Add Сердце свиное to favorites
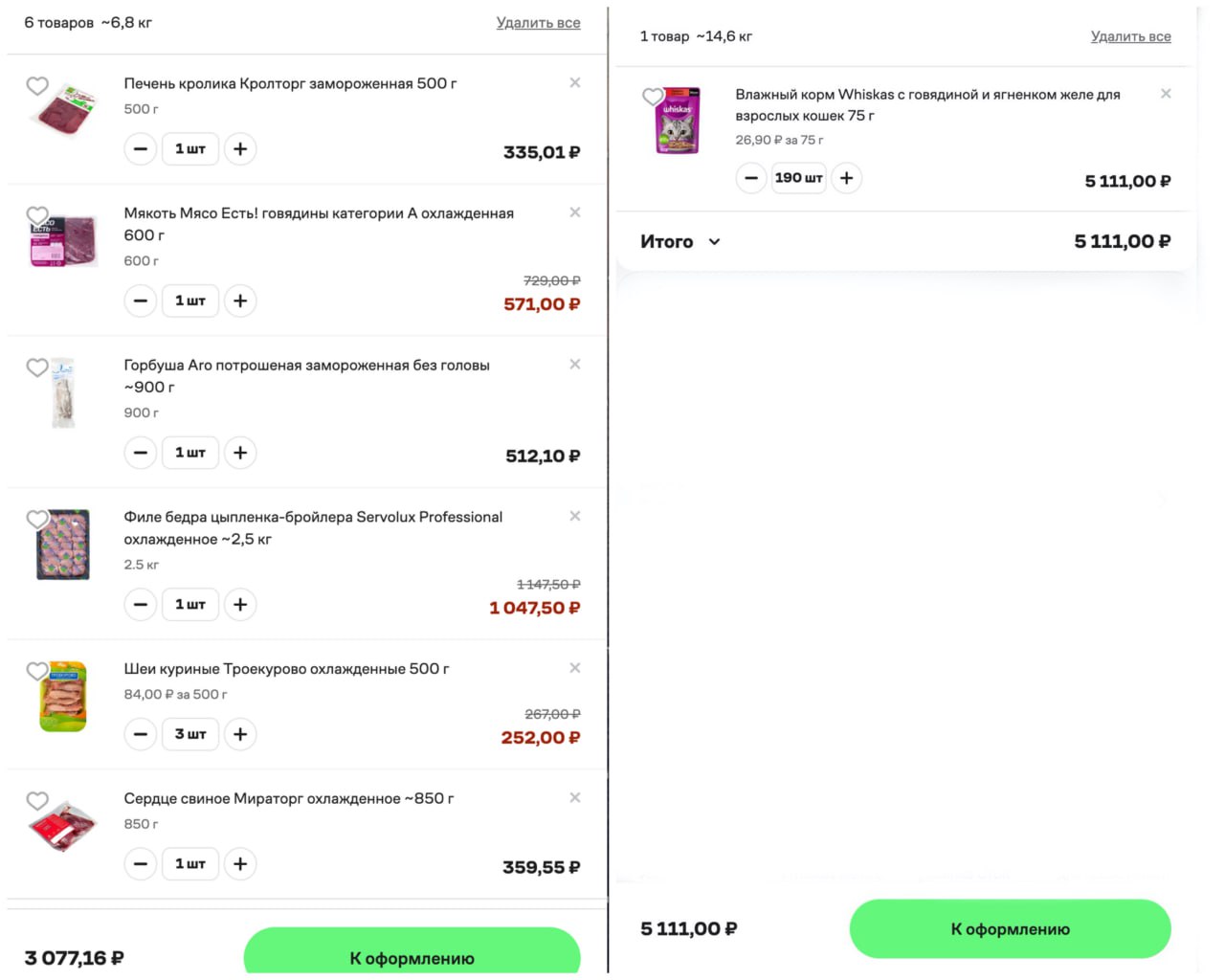Screen dimensions: 1225x980 37,801
